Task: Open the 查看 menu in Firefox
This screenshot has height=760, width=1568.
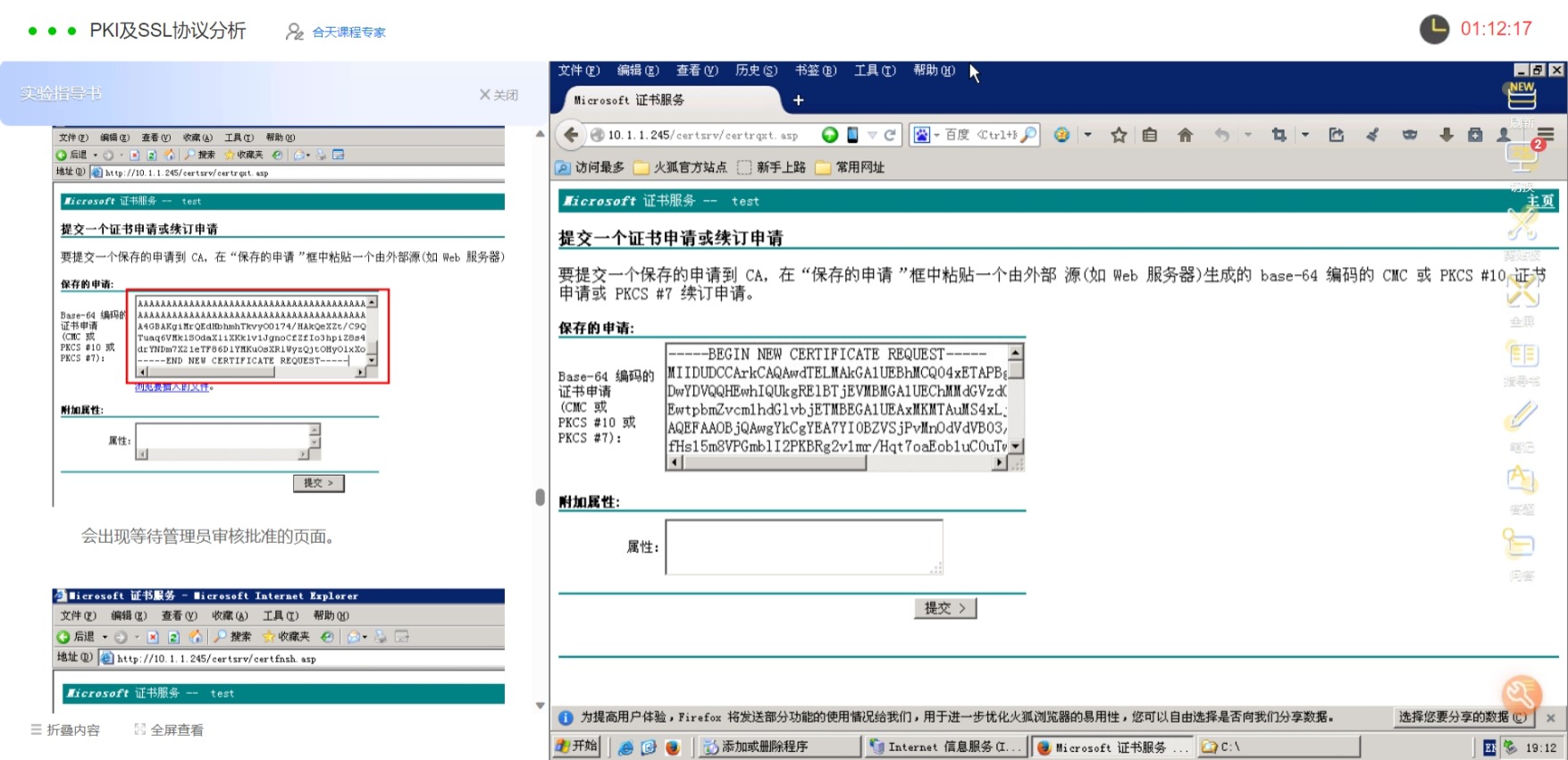Action: (x=697, y=71)
